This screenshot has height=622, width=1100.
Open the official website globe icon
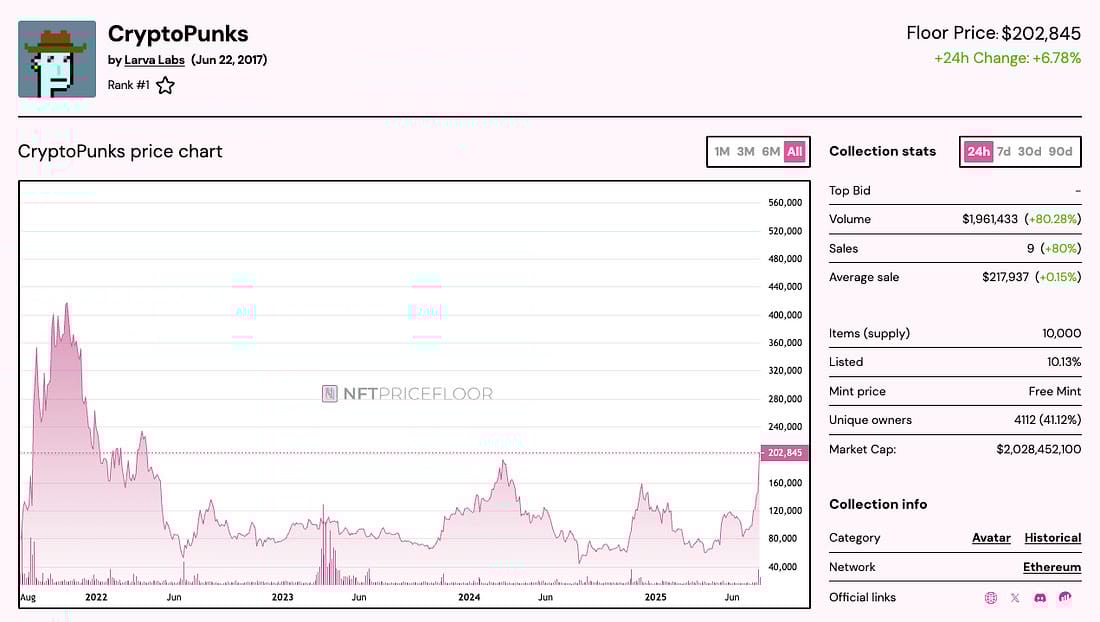[991, 597]
